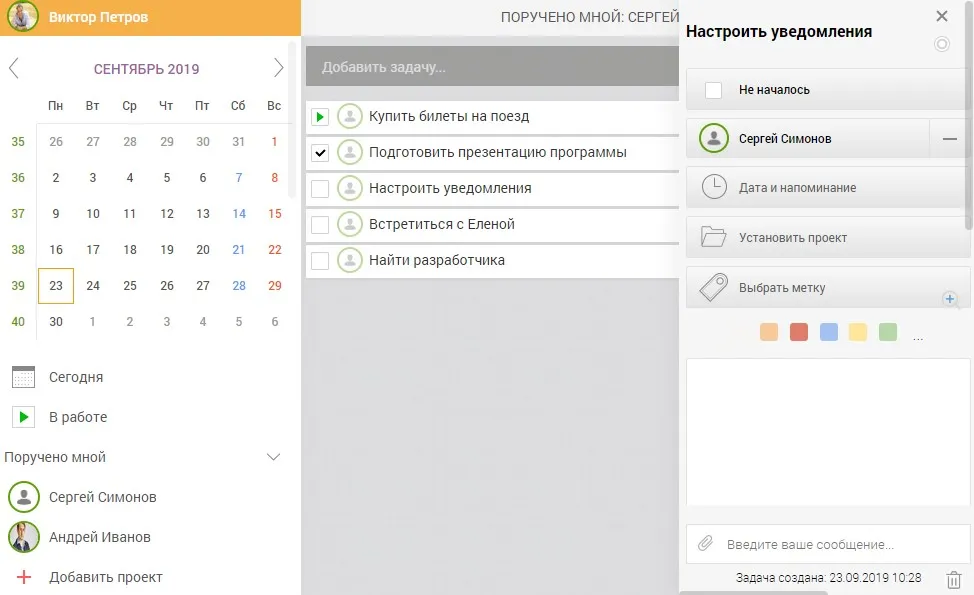
Task: Attach a file using the paperclip icon
Action: [706, 545]
